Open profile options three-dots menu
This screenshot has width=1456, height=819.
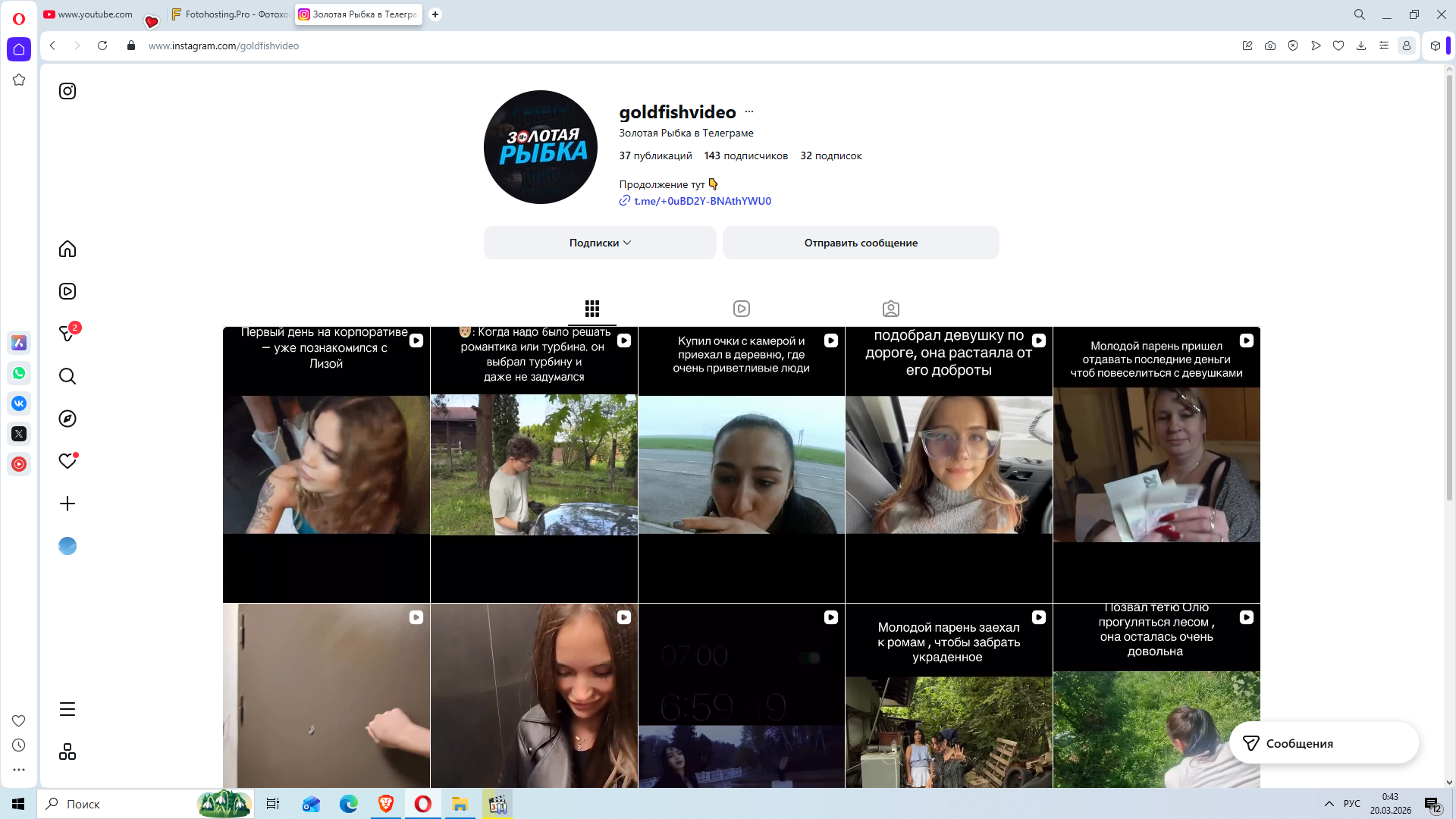[749, 111]
